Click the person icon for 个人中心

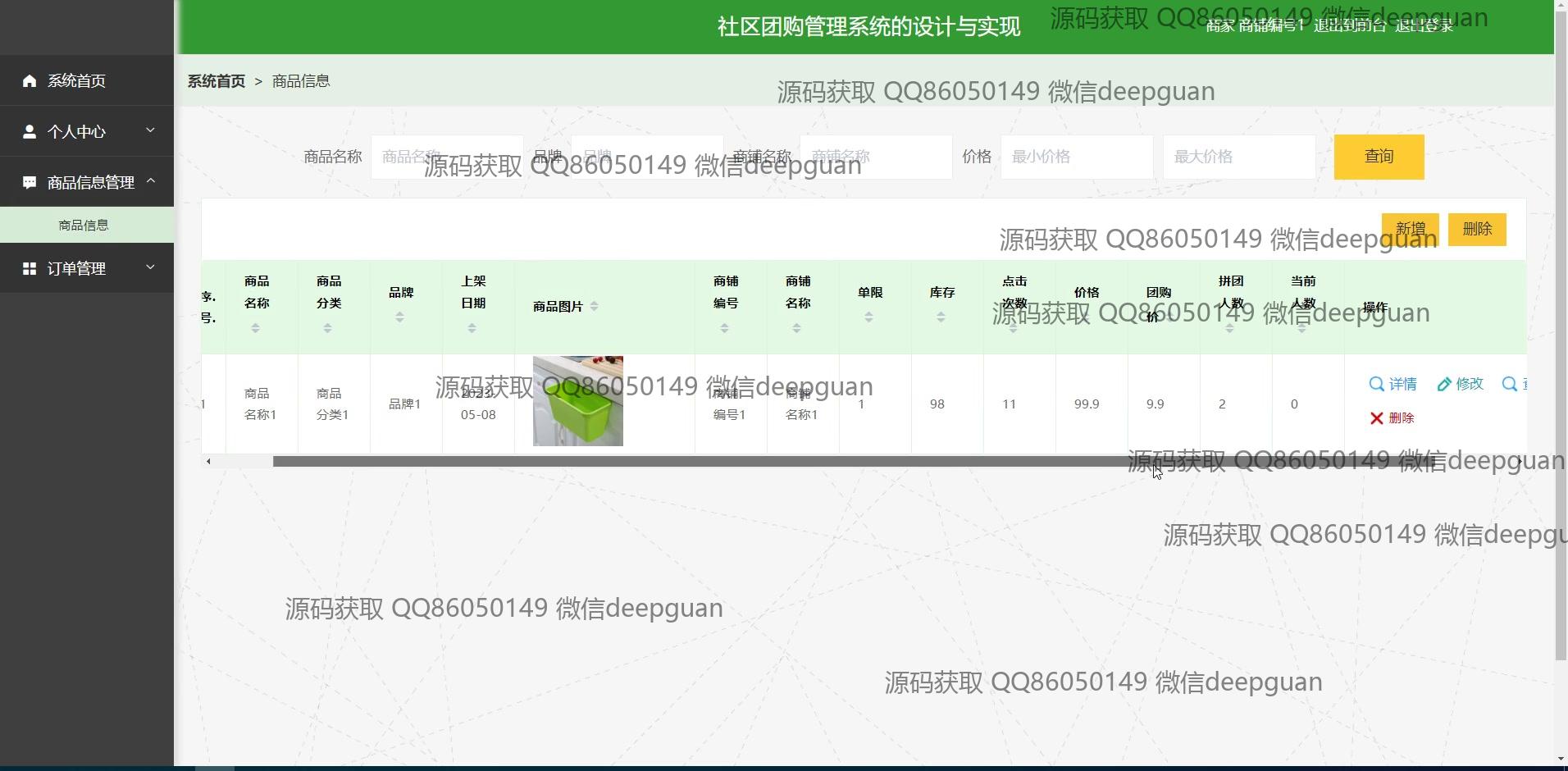click(x=30, y=131)
